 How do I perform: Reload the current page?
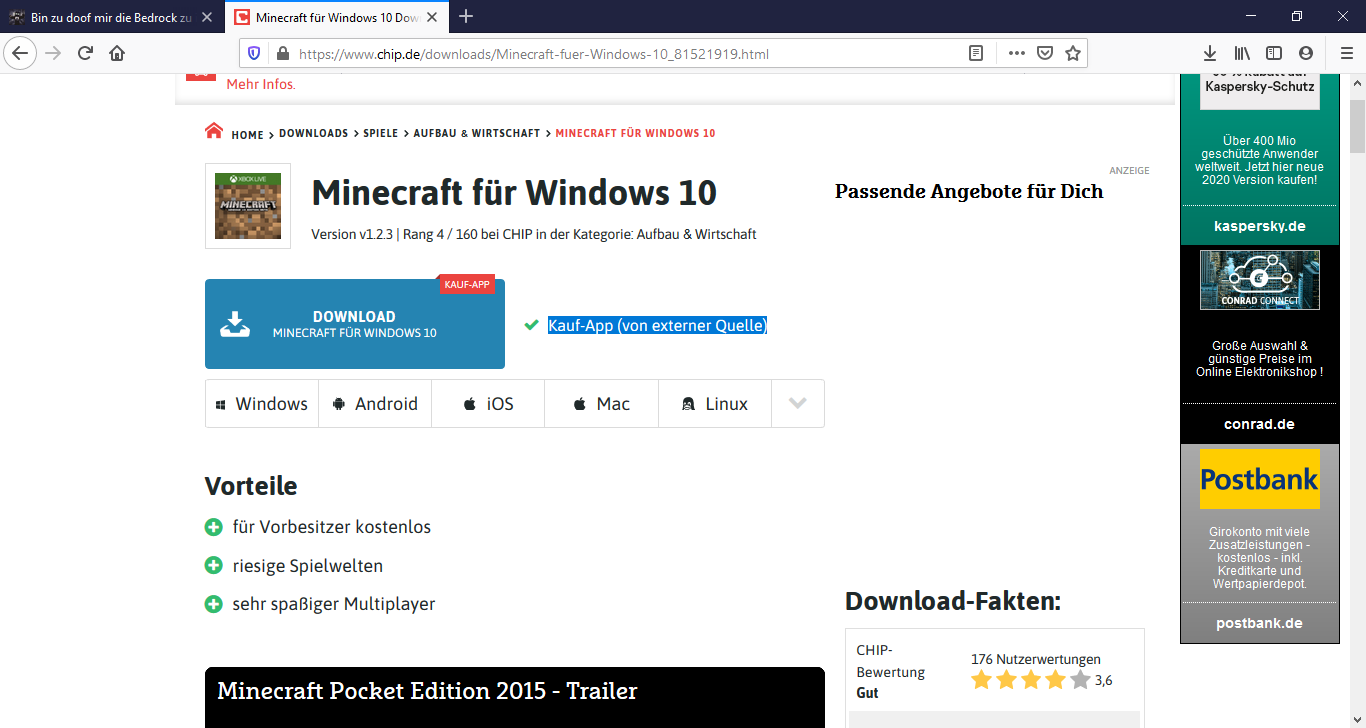(85, 53)
